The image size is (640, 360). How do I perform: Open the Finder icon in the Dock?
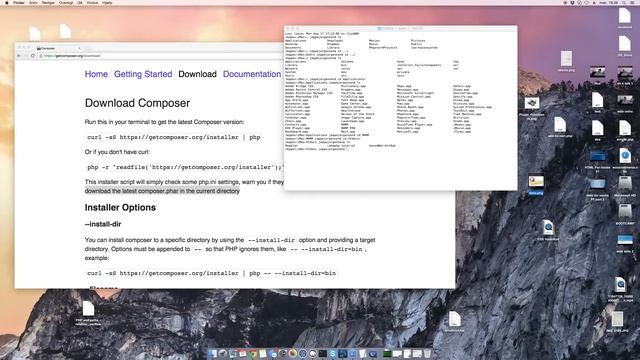[212, 353]
